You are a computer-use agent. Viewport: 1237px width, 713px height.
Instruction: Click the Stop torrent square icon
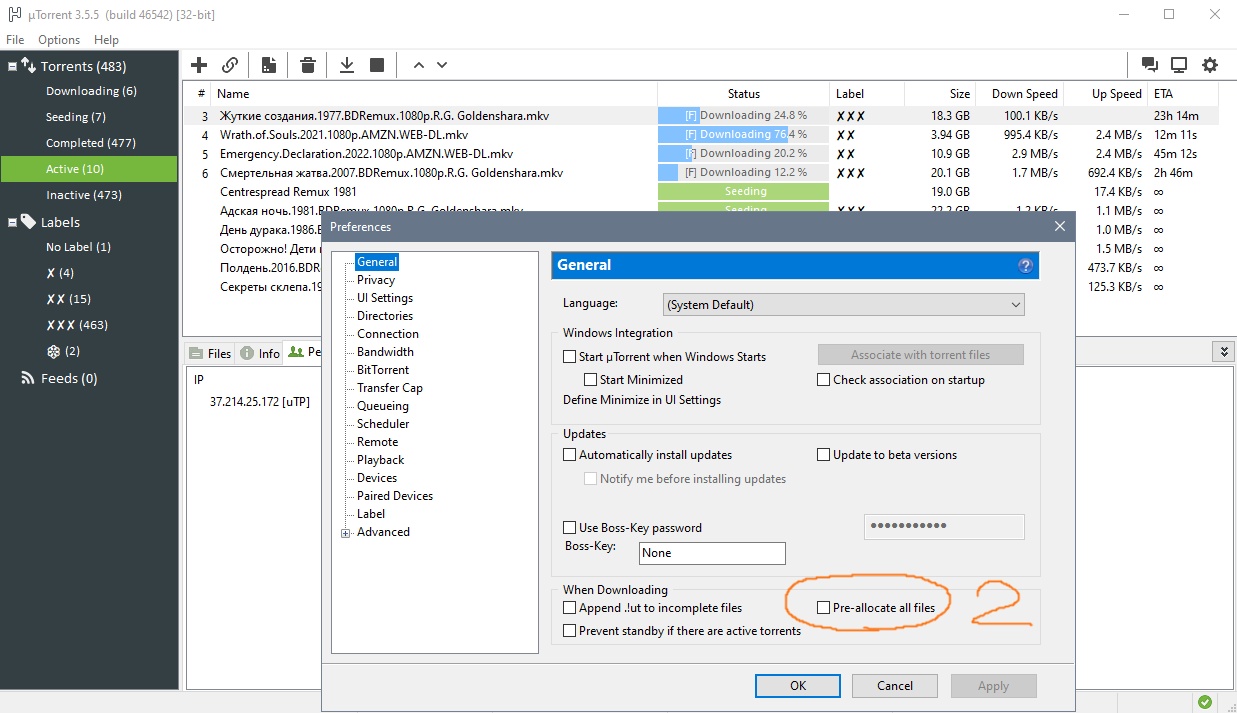[x=377, y=65]
